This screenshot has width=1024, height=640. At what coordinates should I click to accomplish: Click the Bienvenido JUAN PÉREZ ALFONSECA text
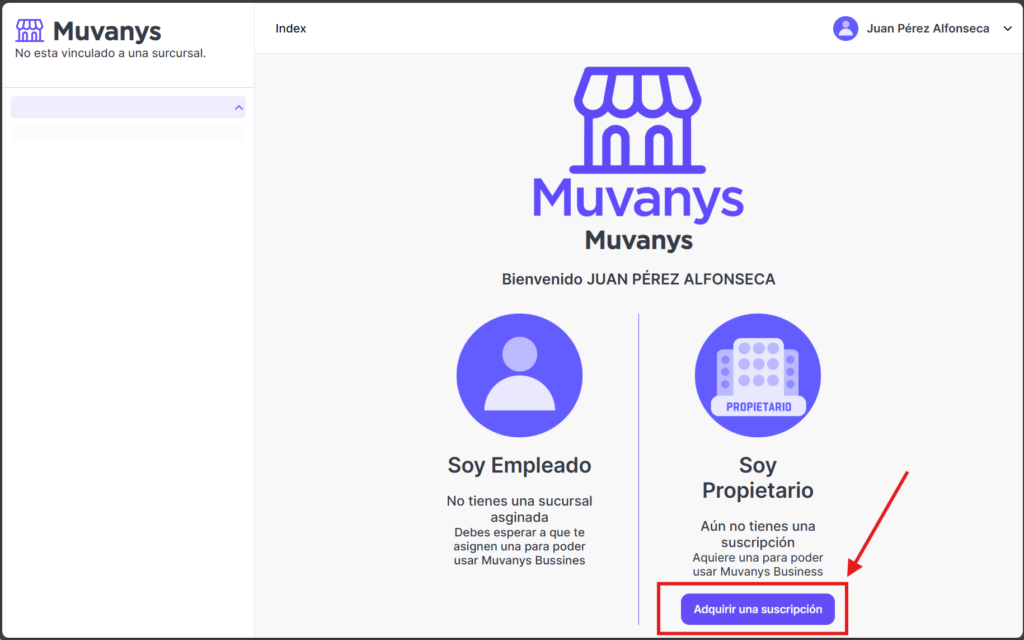[638, 279]
